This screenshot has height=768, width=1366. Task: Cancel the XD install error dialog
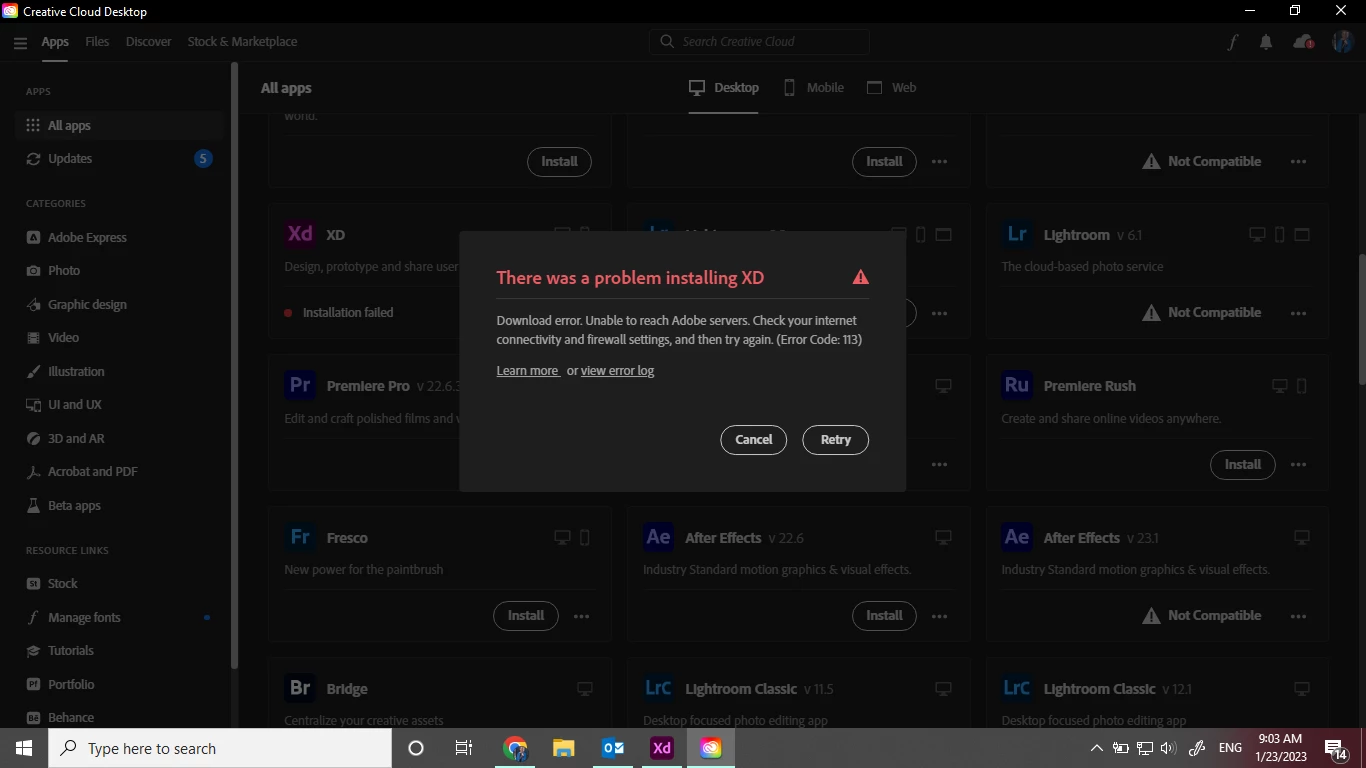(x=753, y=440)
